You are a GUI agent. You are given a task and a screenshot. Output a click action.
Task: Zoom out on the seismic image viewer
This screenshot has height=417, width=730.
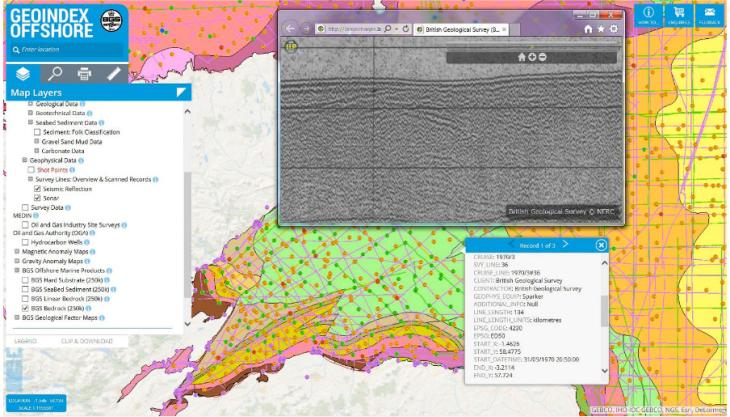click(542, 57)
